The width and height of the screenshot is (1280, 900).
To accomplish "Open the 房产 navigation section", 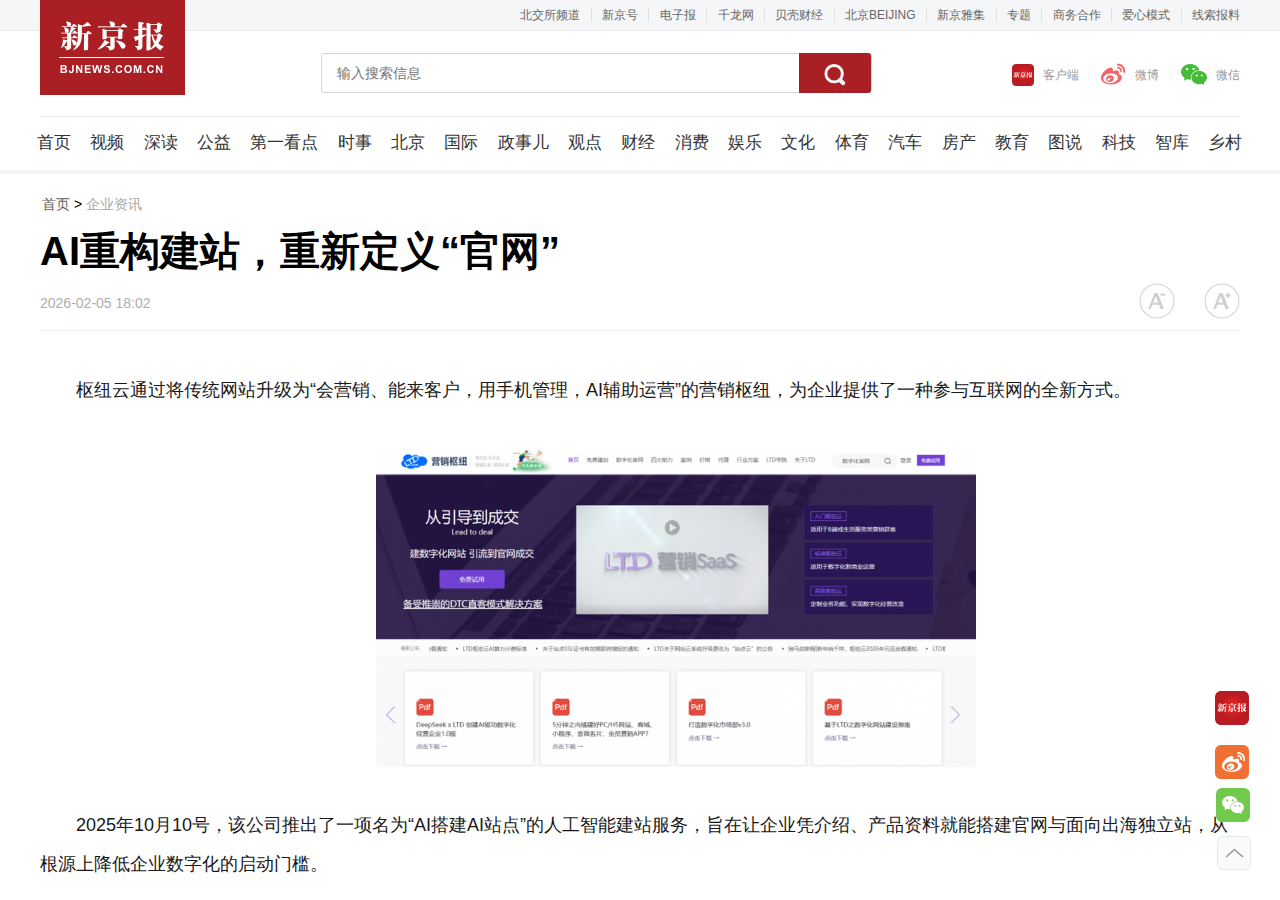I will (x=959, y=143).
